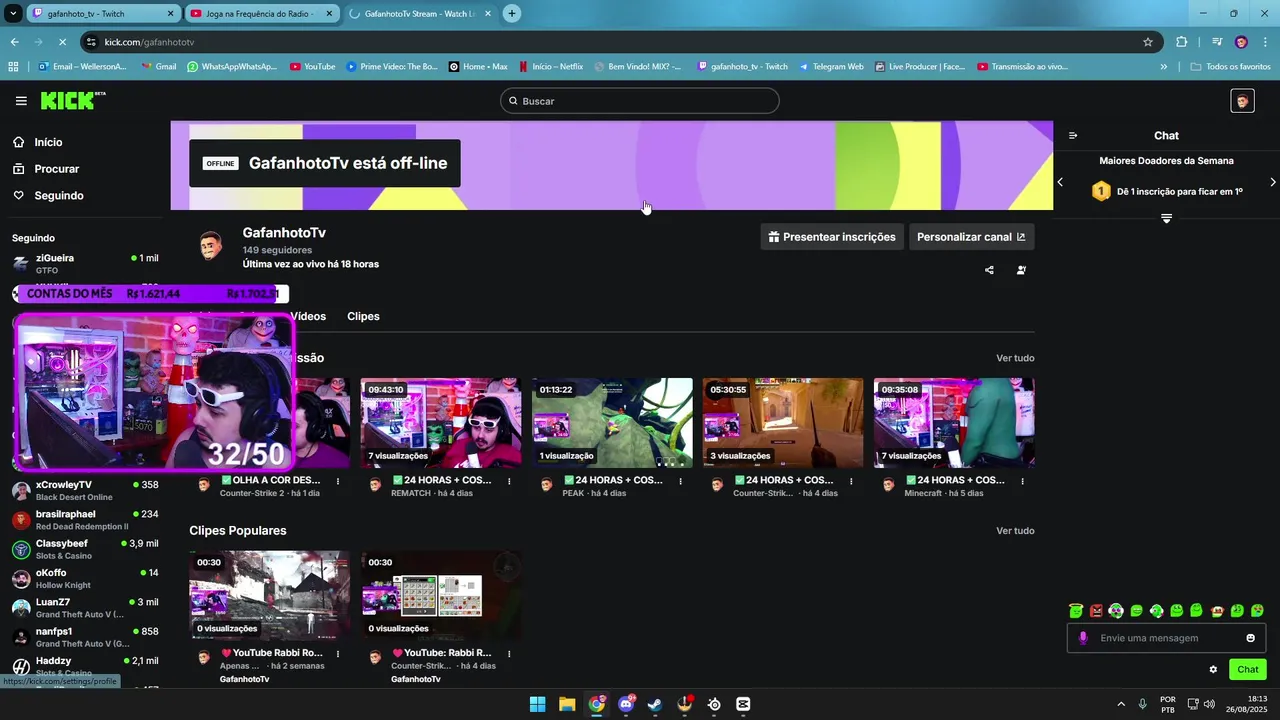
Task: Go to next top donor slide arrow
Action: [x=1272, y=182]
